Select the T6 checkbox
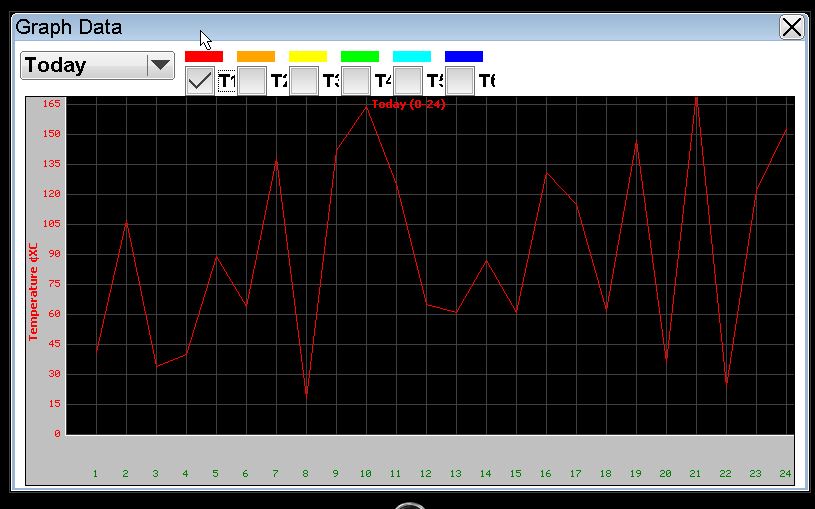The height and width of the screenshot is (509, 815). (460, 81)
